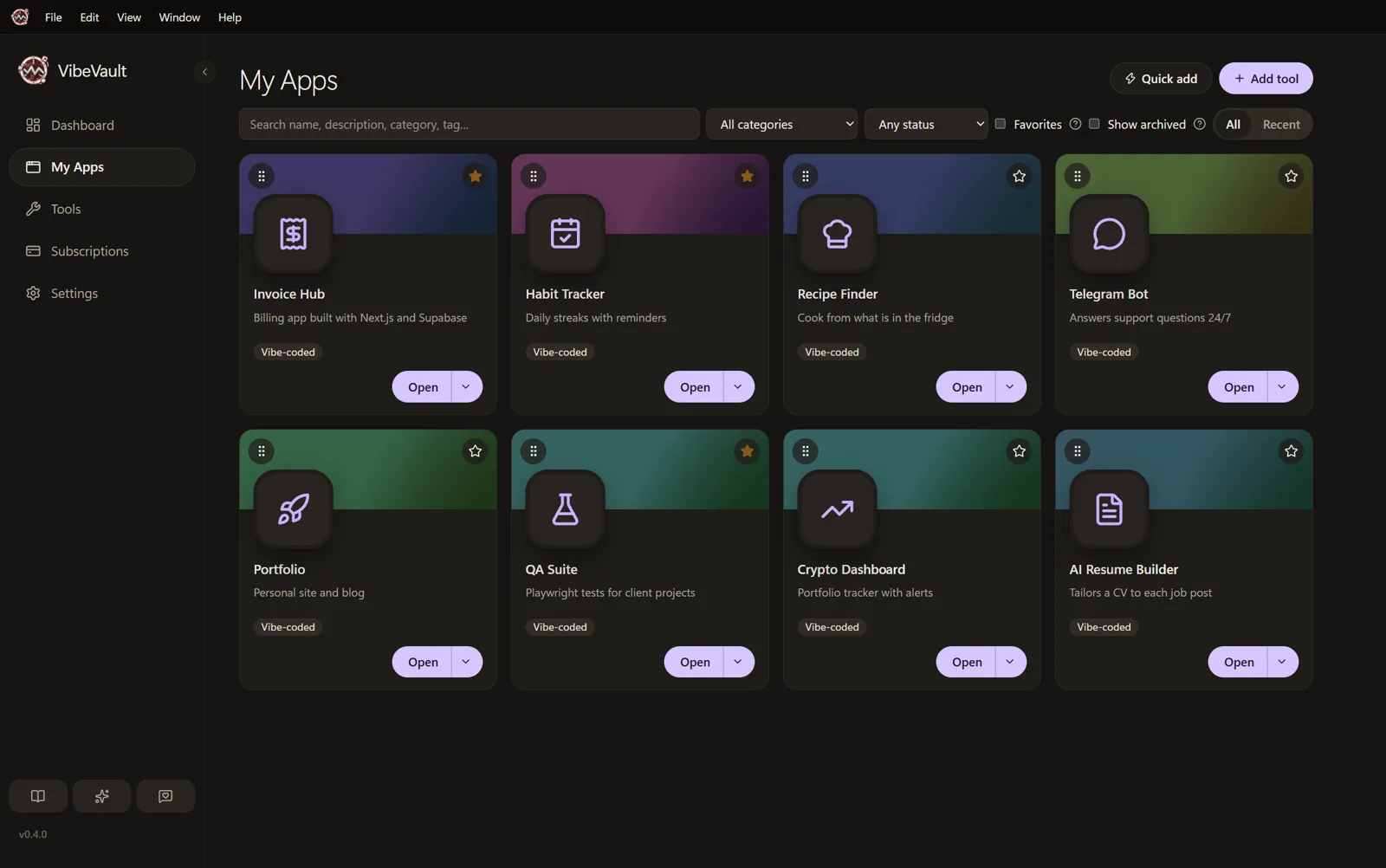The image size is (1386, 868).
Task: Expand the arrow next to Portfolio Open
Action: 466,662
